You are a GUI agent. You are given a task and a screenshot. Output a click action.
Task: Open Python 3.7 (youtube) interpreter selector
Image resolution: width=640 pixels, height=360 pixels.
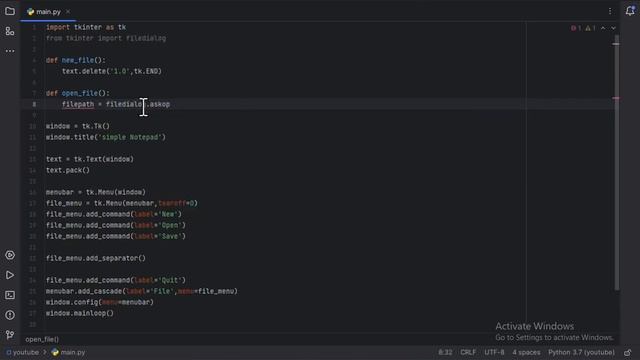click(x=581, y=352)
